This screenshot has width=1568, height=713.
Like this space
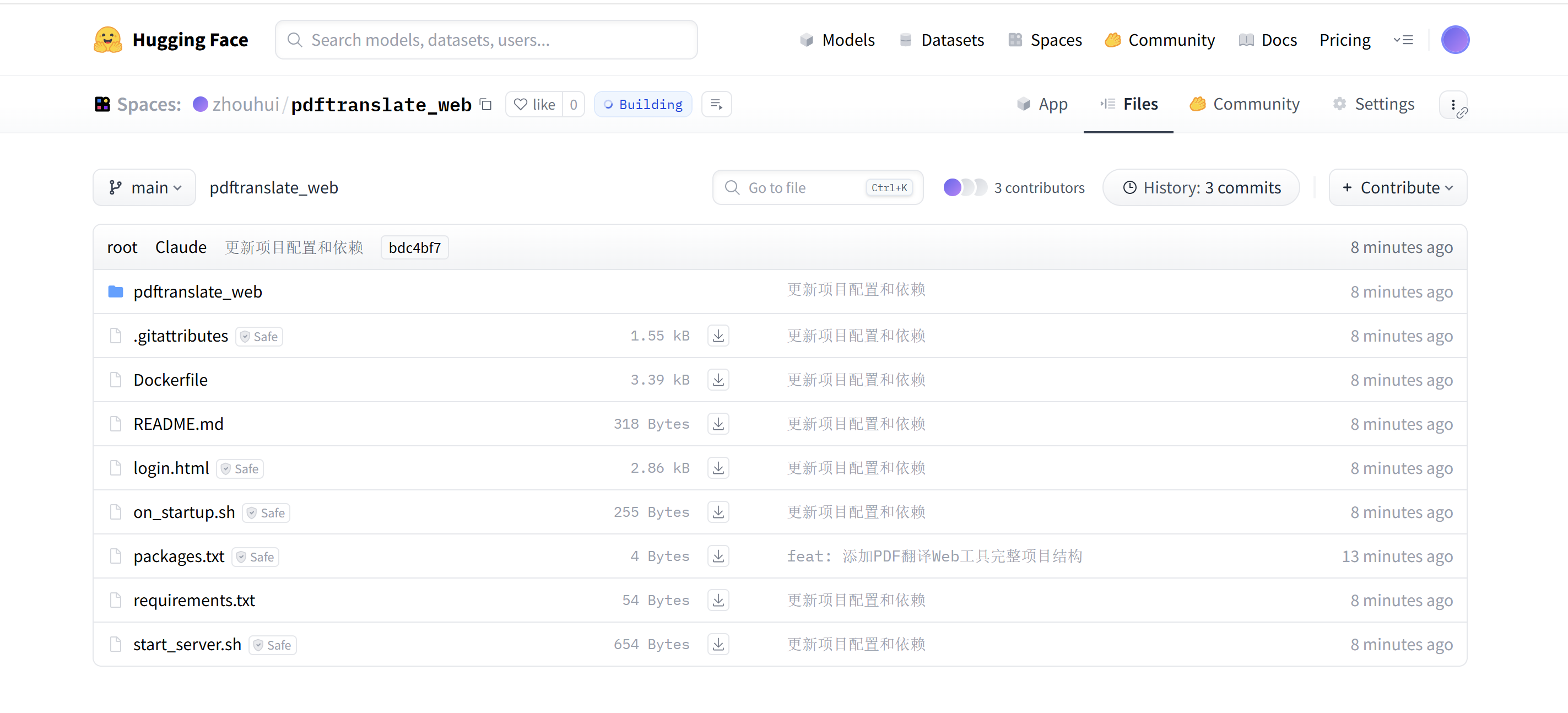[x=534, y=104]
